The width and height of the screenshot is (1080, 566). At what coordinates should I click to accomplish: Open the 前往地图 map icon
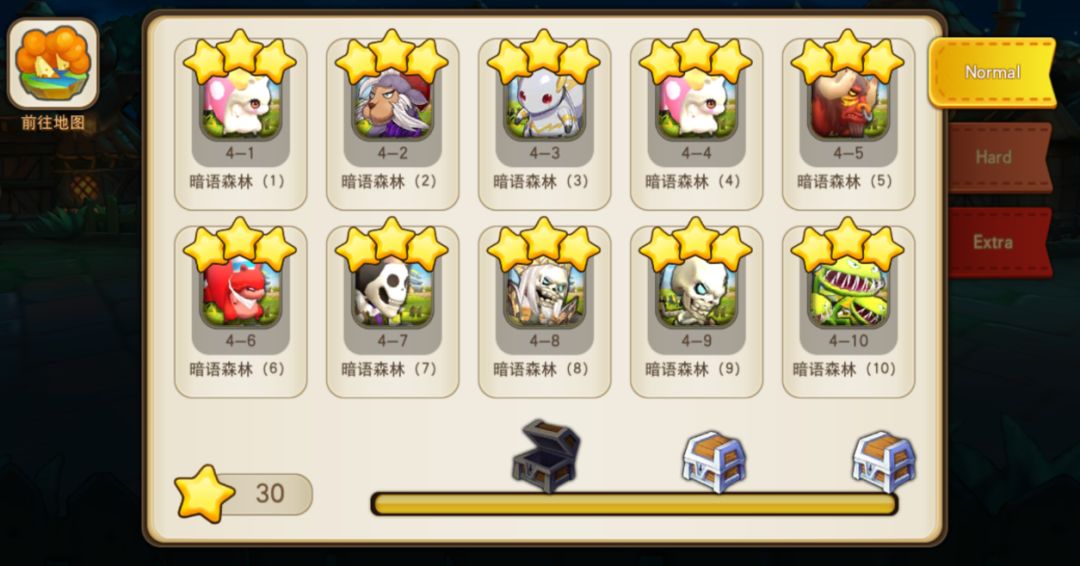tap(53, 64)
